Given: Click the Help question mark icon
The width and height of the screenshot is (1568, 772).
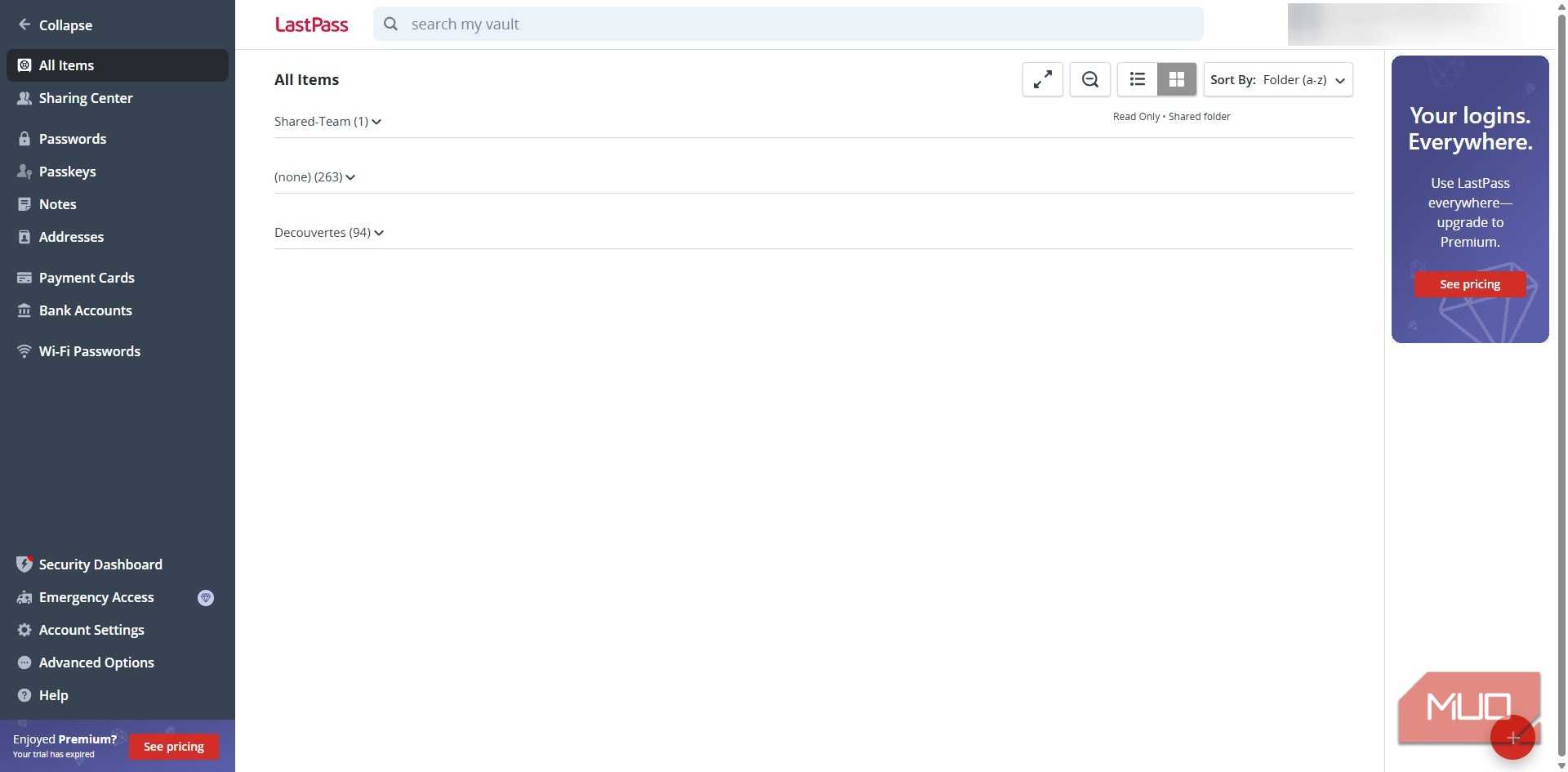Looking at the screenshot, I should [24, 695].
